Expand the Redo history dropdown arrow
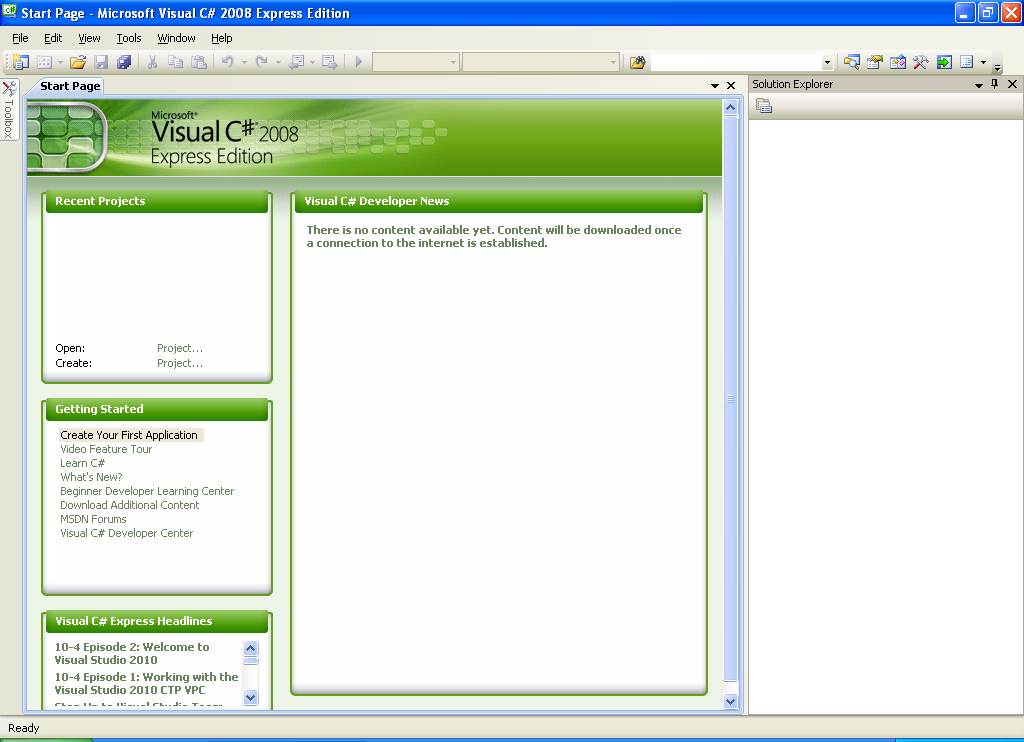1024x742 pixels. click(278, 63)
